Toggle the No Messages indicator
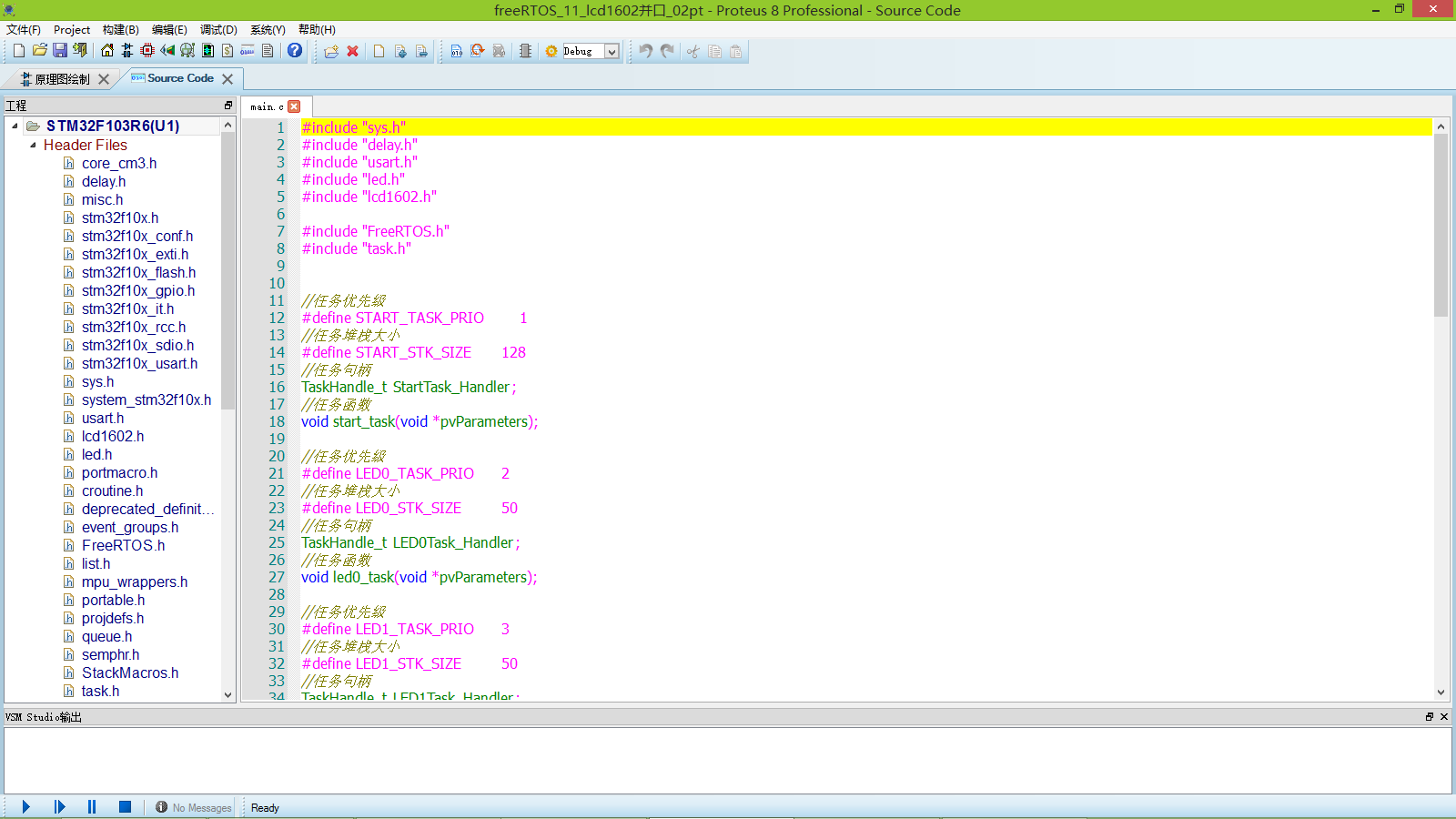 tap(192, 806)
